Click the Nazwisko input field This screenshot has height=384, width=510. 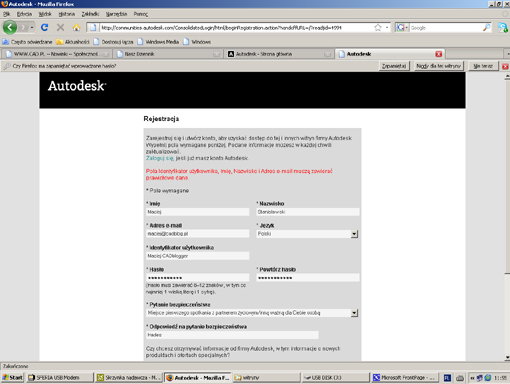[308, 212]
